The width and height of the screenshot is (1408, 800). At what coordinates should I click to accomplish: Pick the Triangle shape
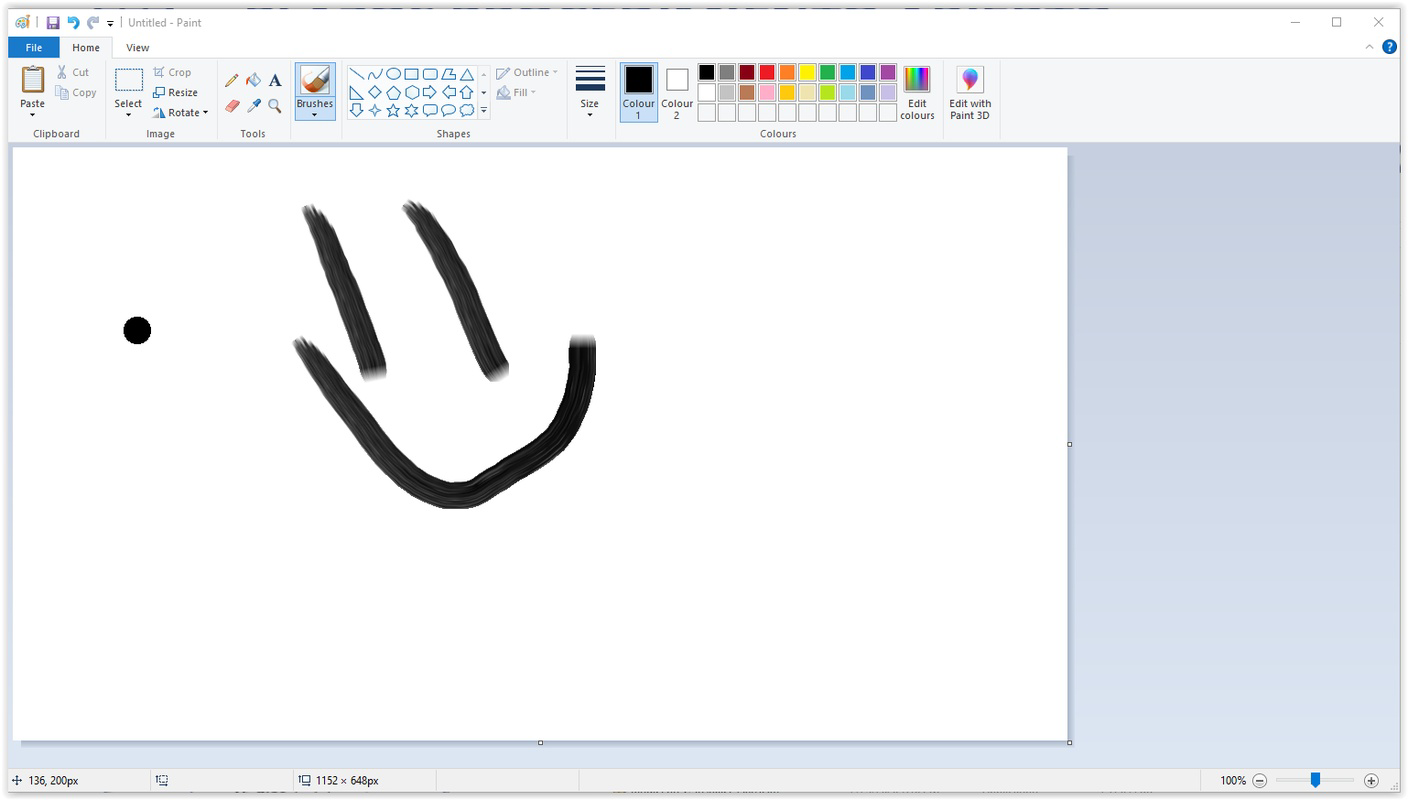(x=466, y=74)
